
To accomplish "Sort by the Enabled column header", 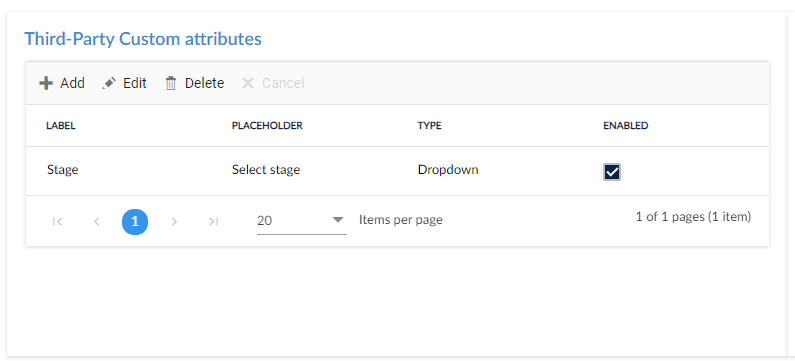I will click(626, 126).
